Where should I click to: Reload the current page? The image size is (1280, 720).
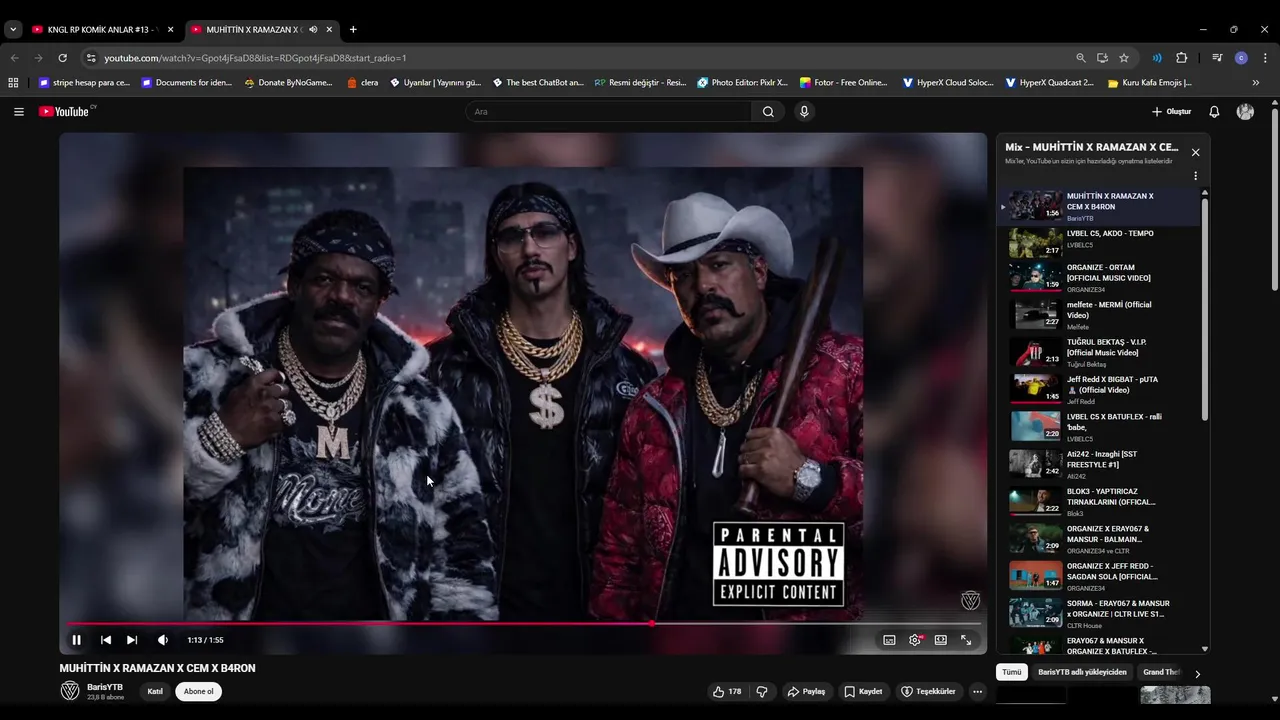tap(62, 58)
